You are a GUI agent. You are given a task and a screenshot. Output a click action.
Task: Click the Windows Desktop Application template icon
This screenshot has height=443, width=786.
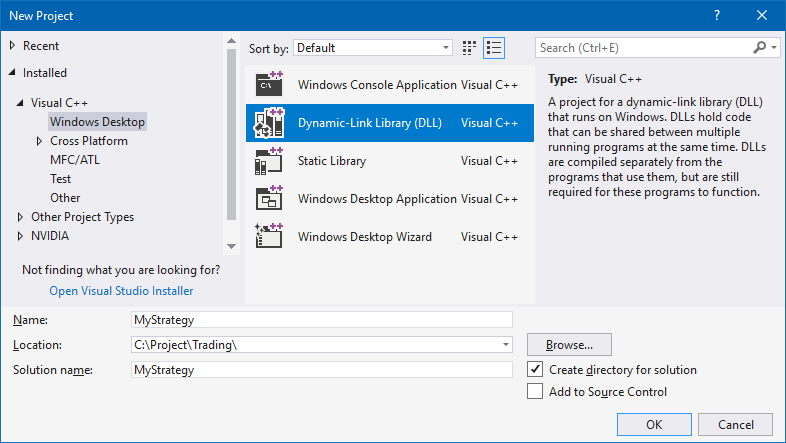pyautogui.click(x=270, y=199)
